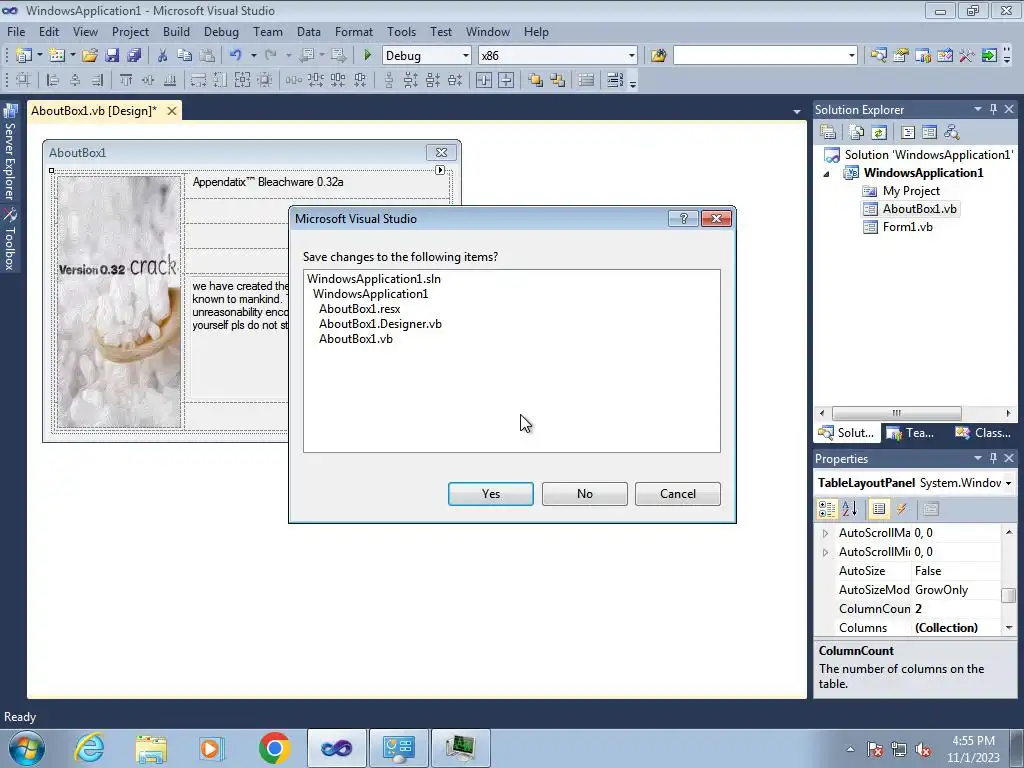Switch to the AboutBox1.vb [Design] tab
This screenshot has height=768, width=1024.
[94, 110]
